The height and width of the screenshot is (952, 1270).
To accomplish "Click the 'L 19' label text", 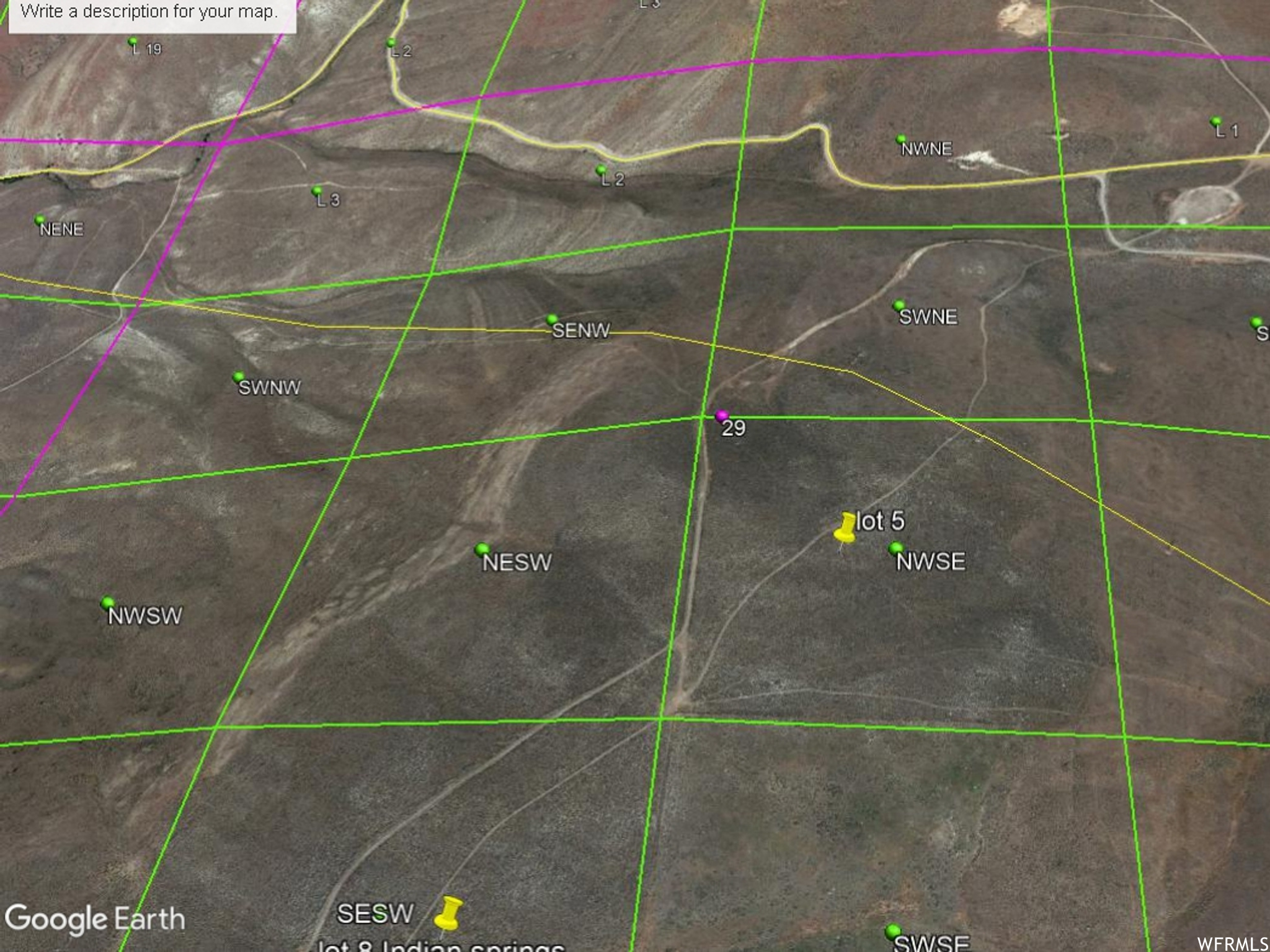I will (x=147, y=48).
